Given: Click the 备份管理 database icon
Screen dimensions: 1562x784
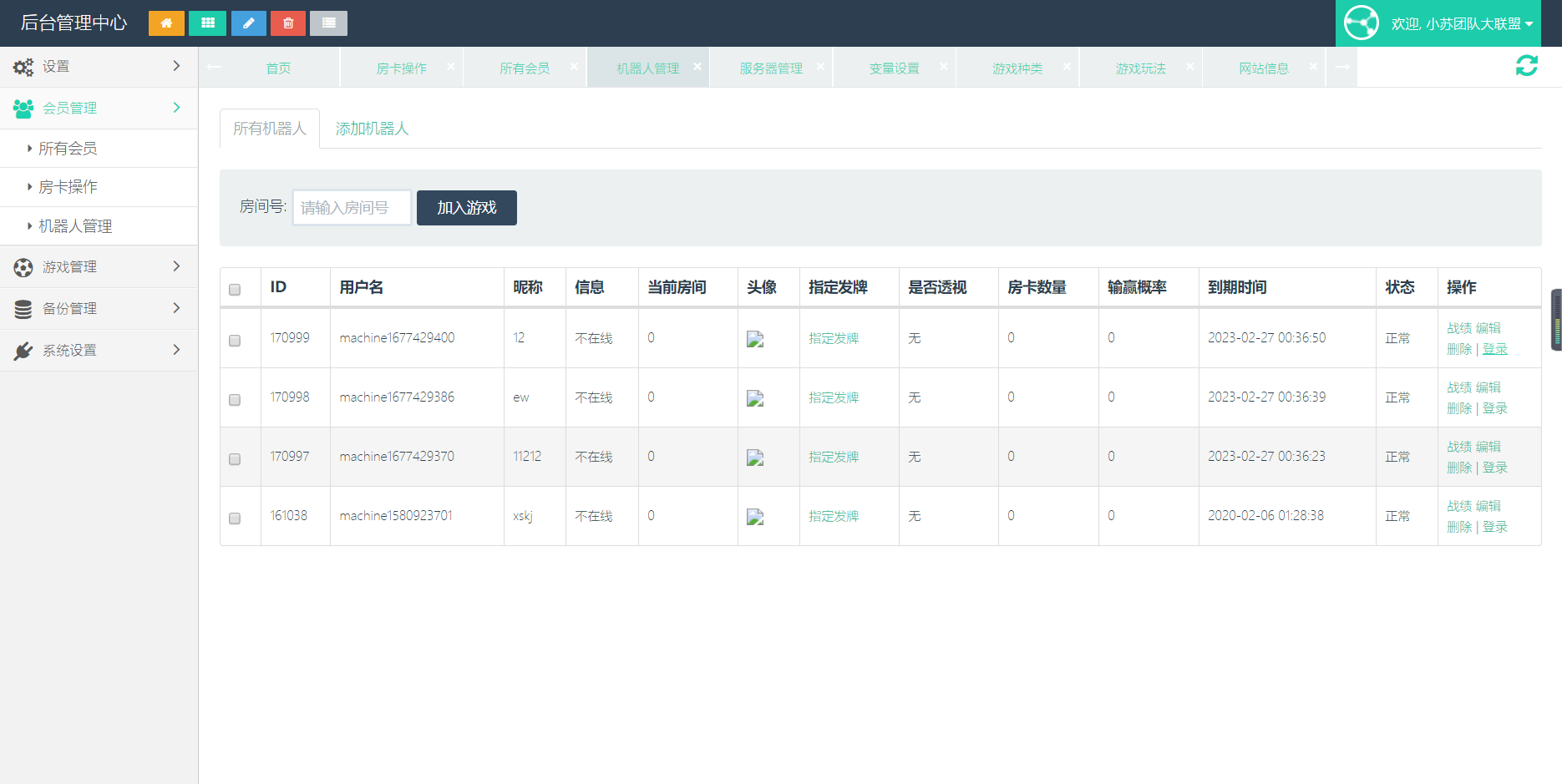Looking at the screenshot, I should 23,308.
